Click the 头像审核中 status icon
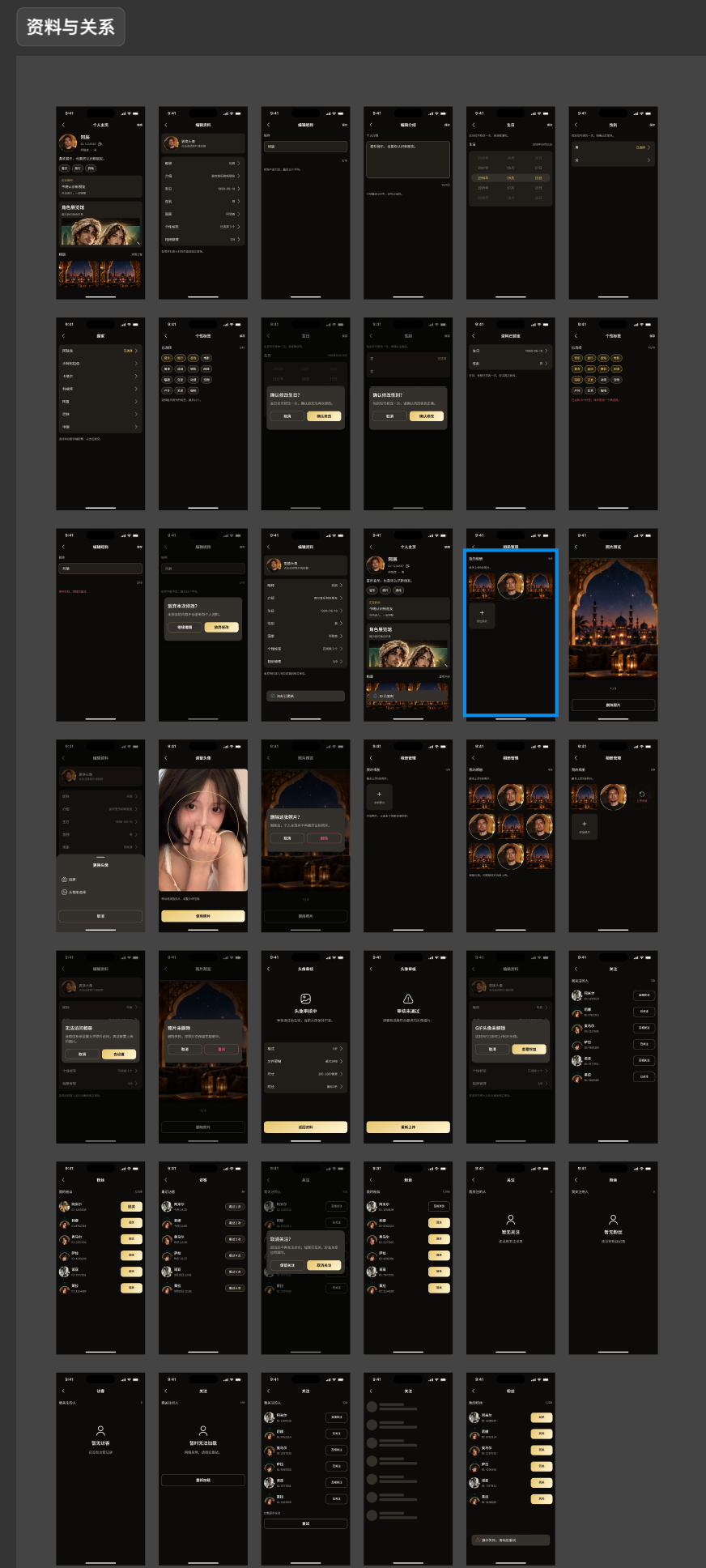Viewport: 706px width, 1568px height. coord(305,999)
